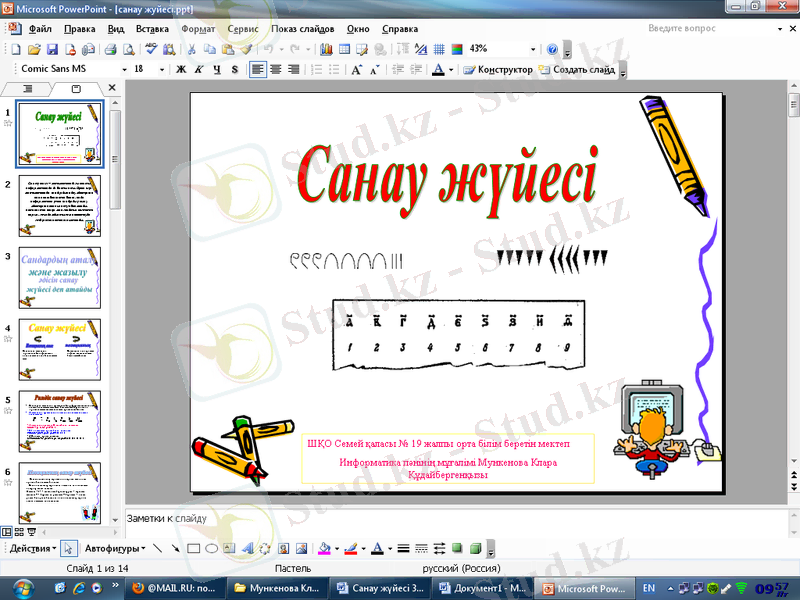800x600 pixels.
Task: Select the Oval drawing tool
Action: click(x=212, y=548)
